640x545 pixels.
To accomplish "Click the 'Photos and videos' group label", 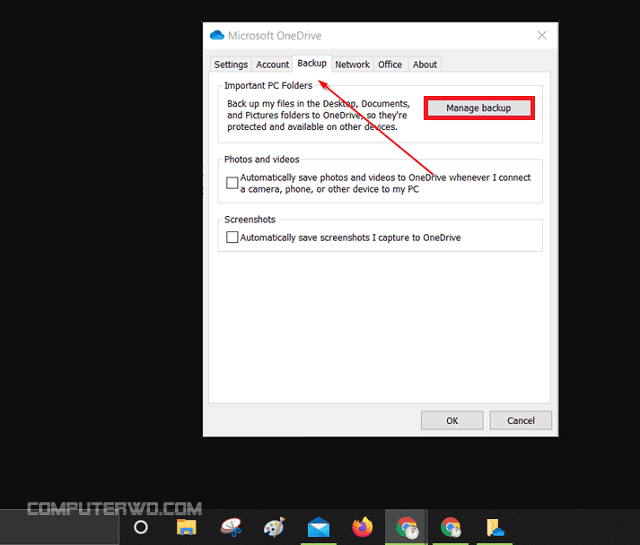I will (x=262, y=159).
